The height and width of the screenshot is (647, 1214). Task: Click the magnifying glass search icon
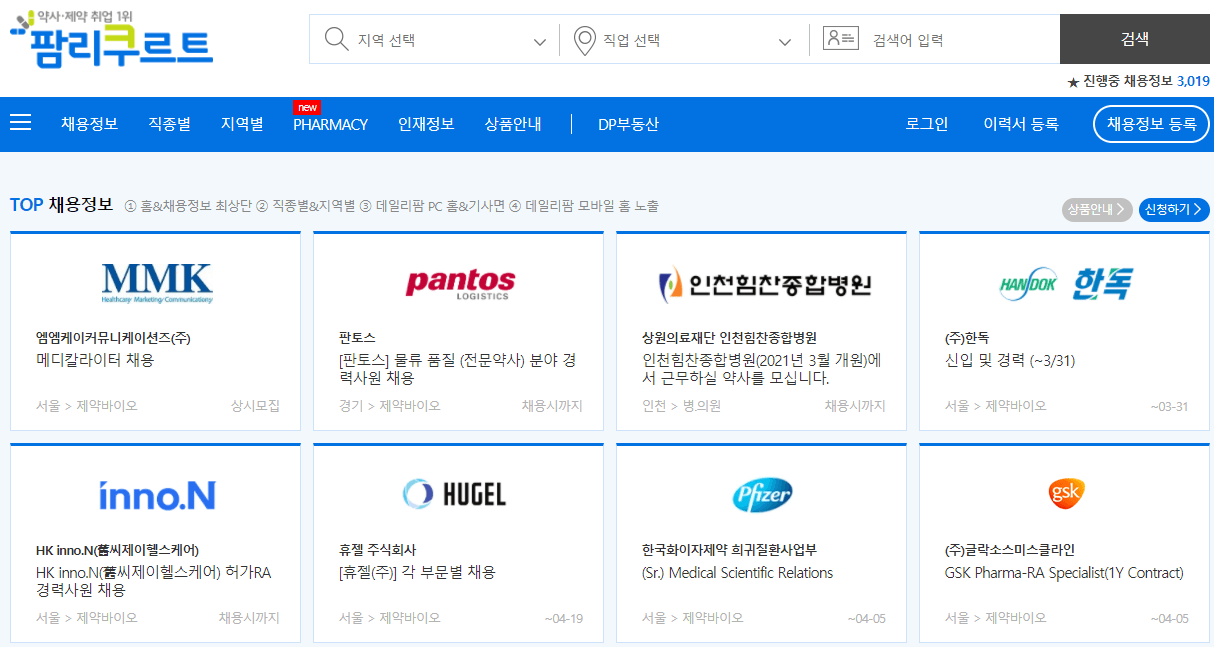click(335, 39)
